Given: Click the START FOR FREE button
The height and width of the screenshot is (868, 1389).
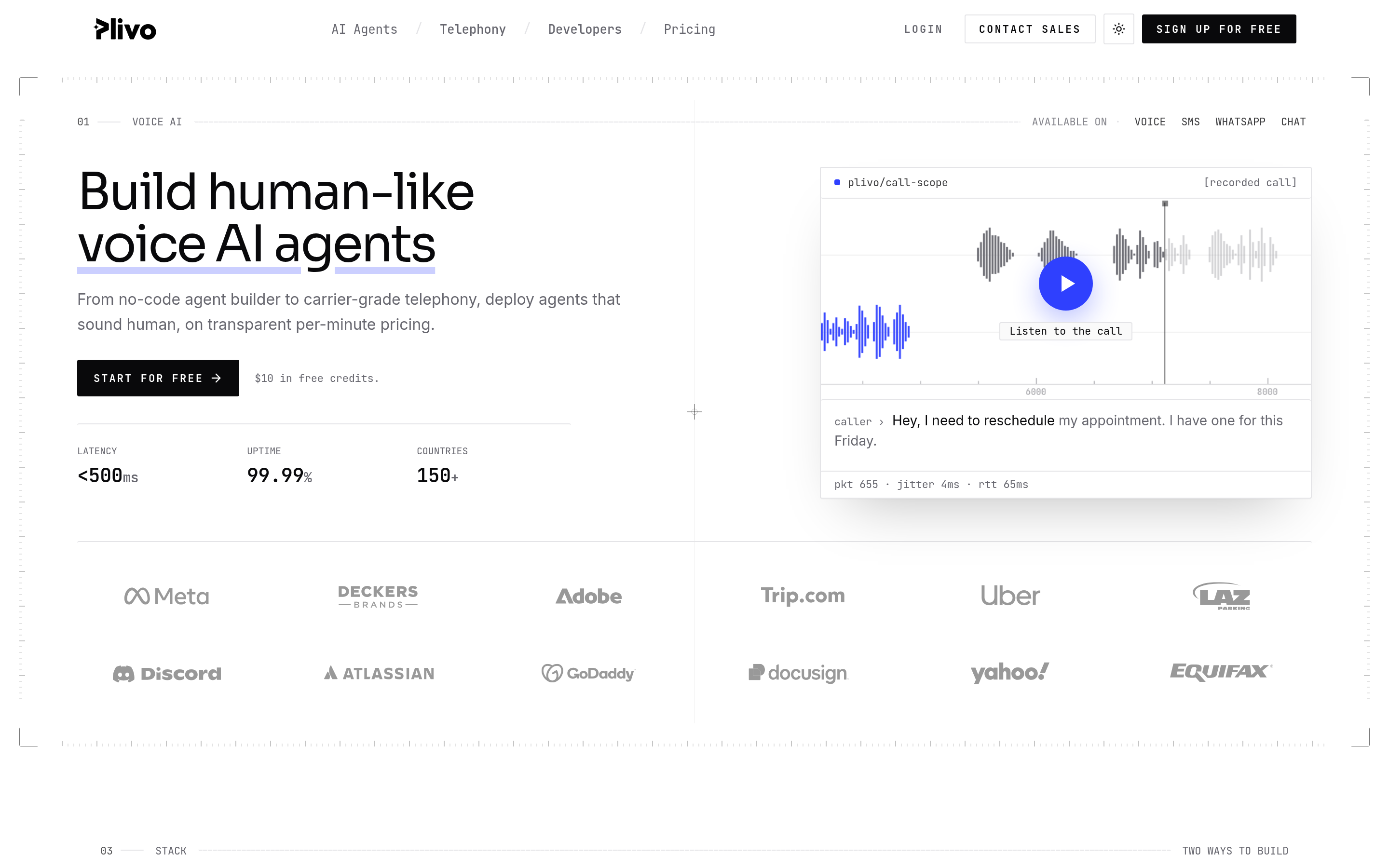Looking at the screenshot, I should [158, 379].
